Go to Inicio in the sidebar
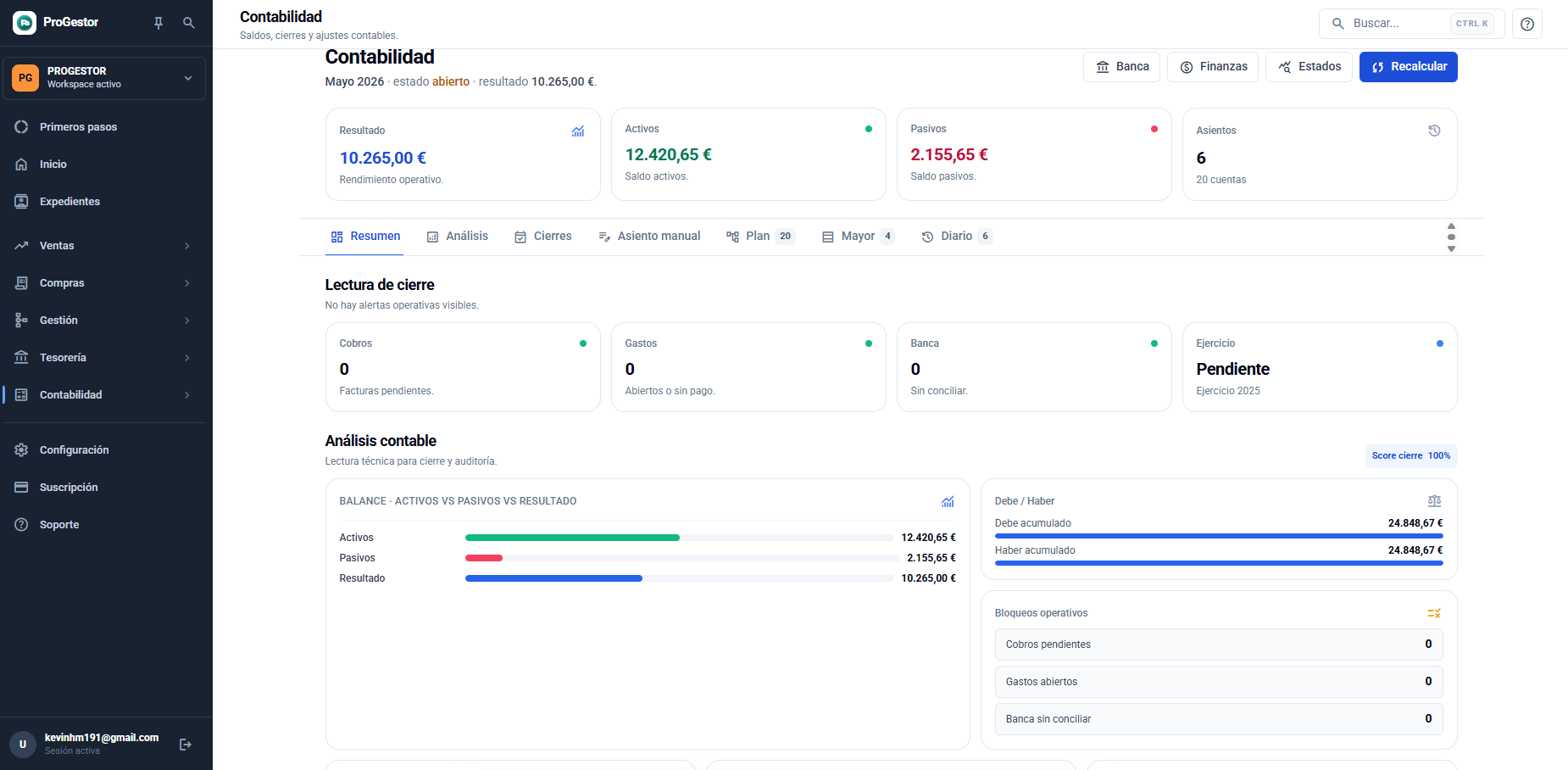 tap(104, 165)
